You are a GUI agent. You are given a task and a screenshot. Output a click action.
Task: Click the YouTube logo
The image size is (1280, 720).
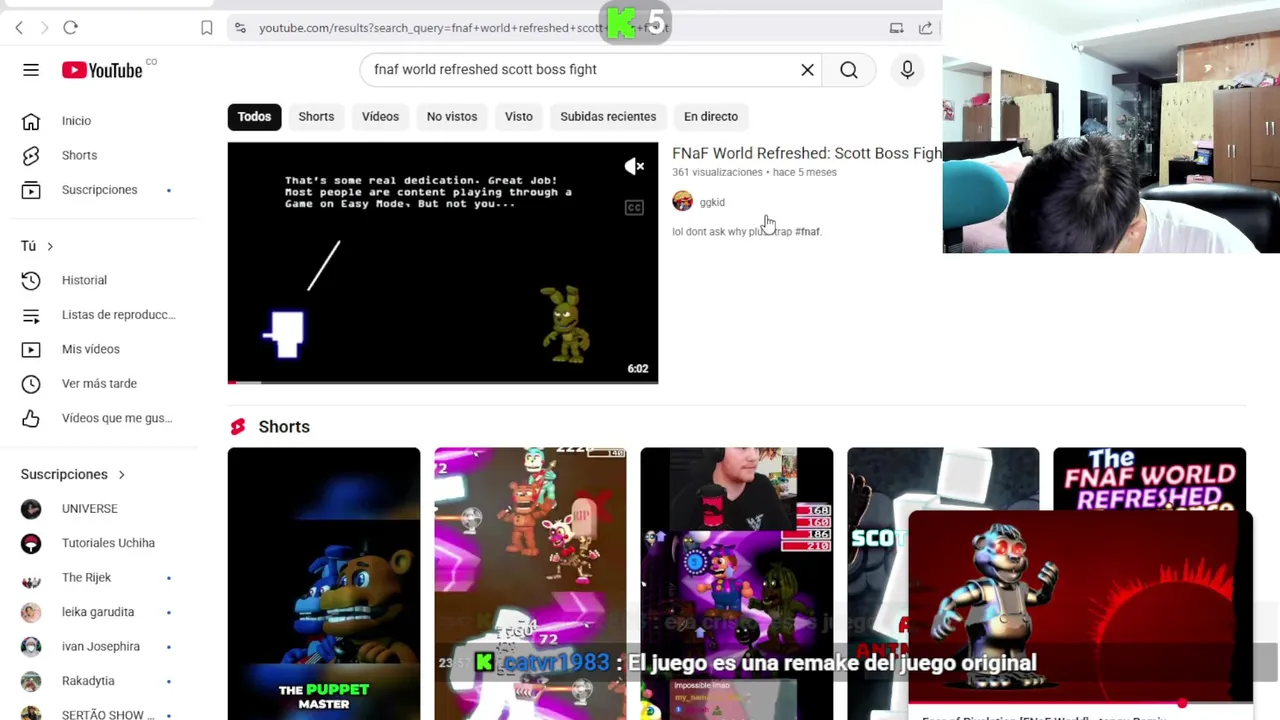(x=102, y=70)
